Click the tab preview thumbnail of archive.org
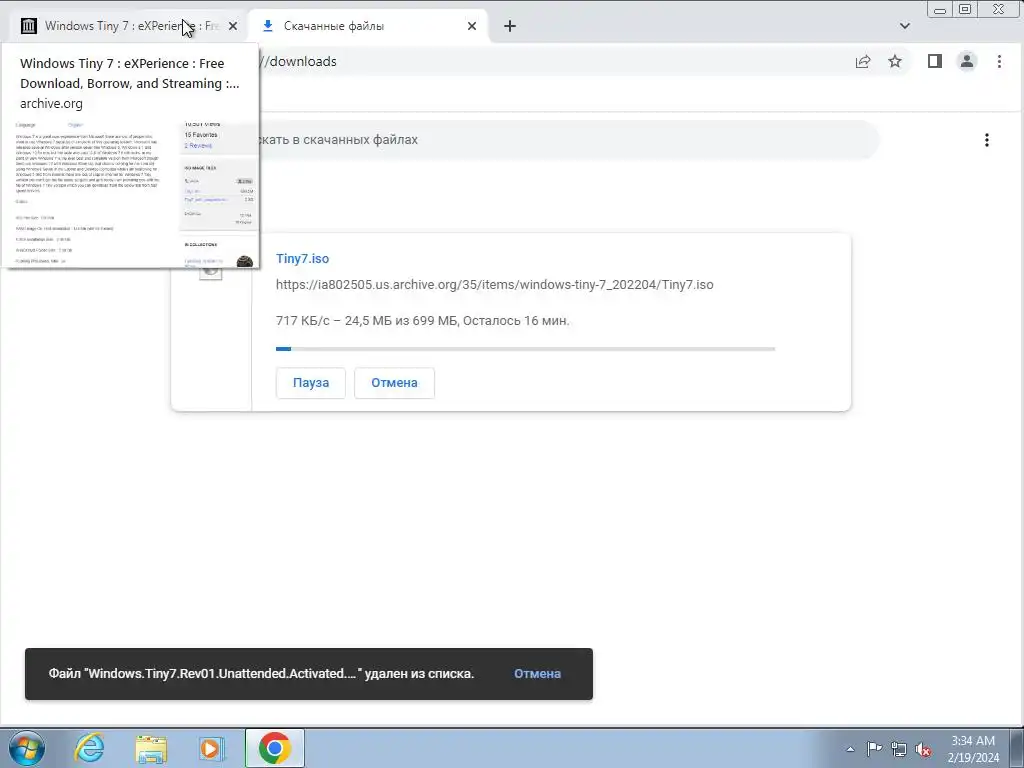The image size is (1024, 768). (130, 195)
